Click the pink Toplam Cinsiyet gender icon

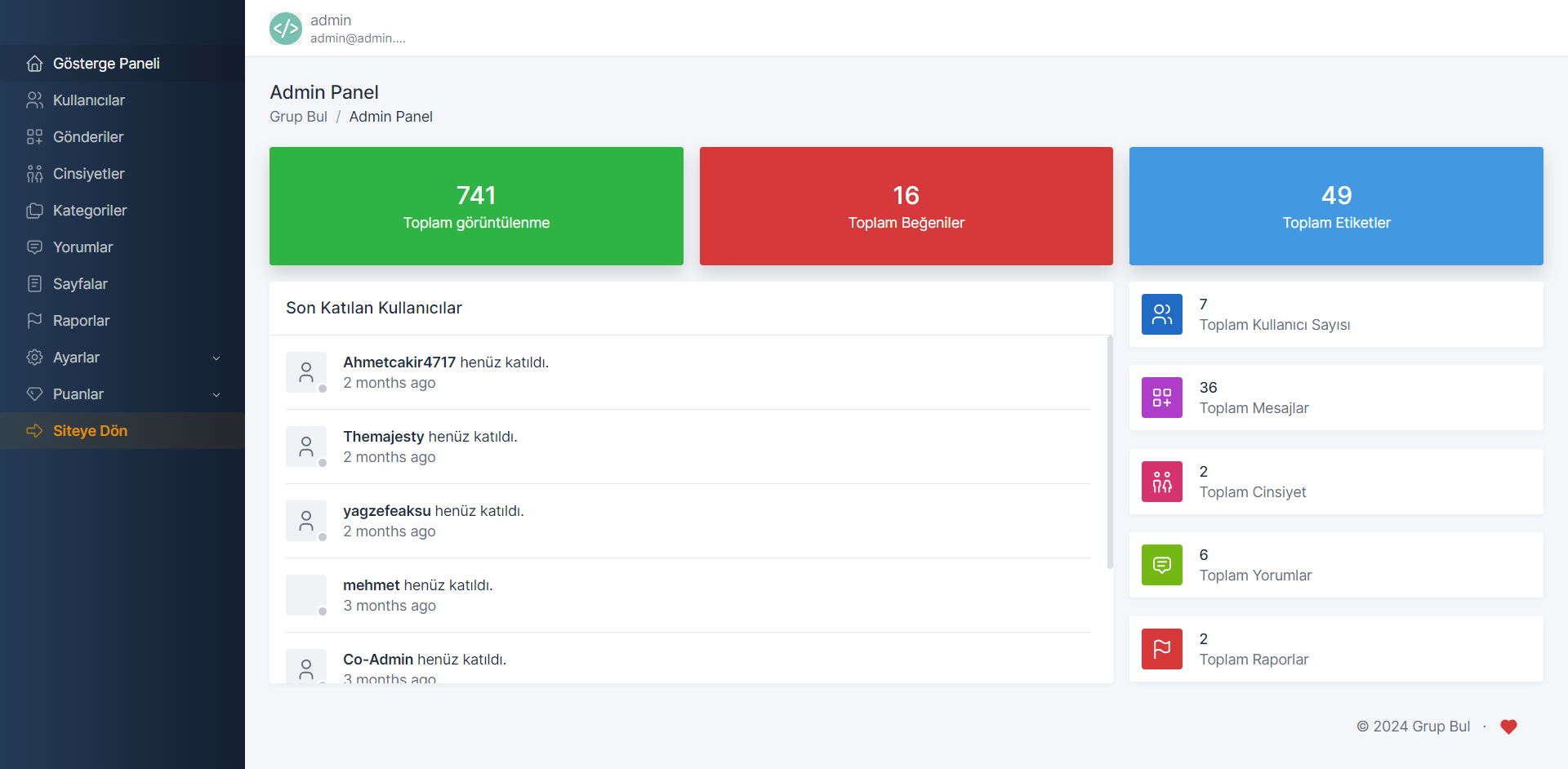[x=1161, y=482]
